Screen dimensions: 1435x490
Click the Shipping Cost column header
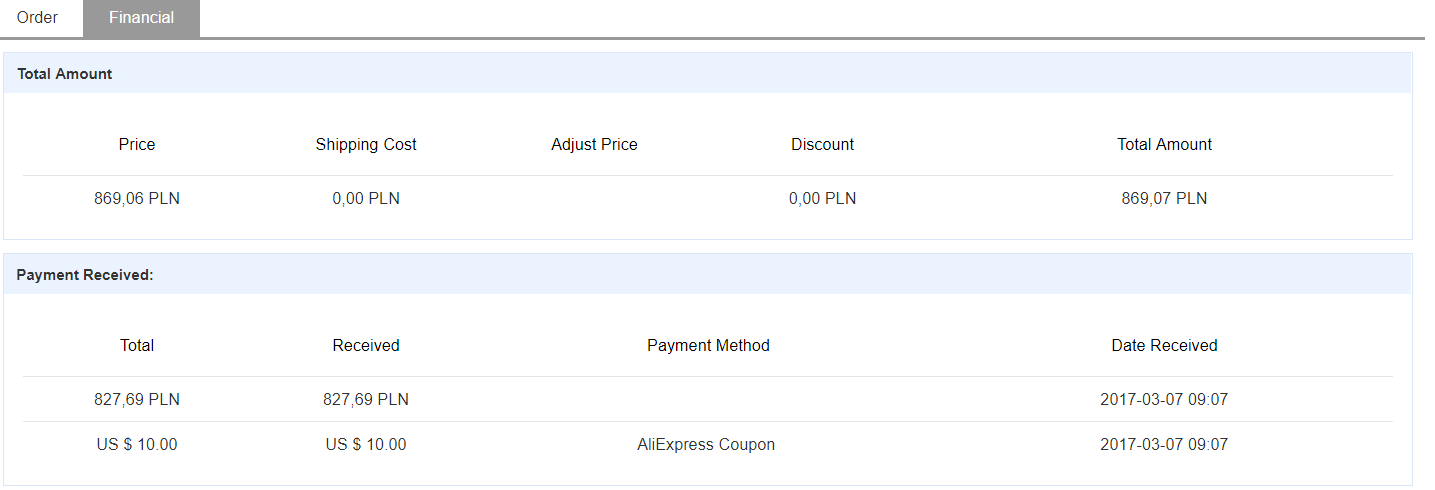tap(366, 144)
